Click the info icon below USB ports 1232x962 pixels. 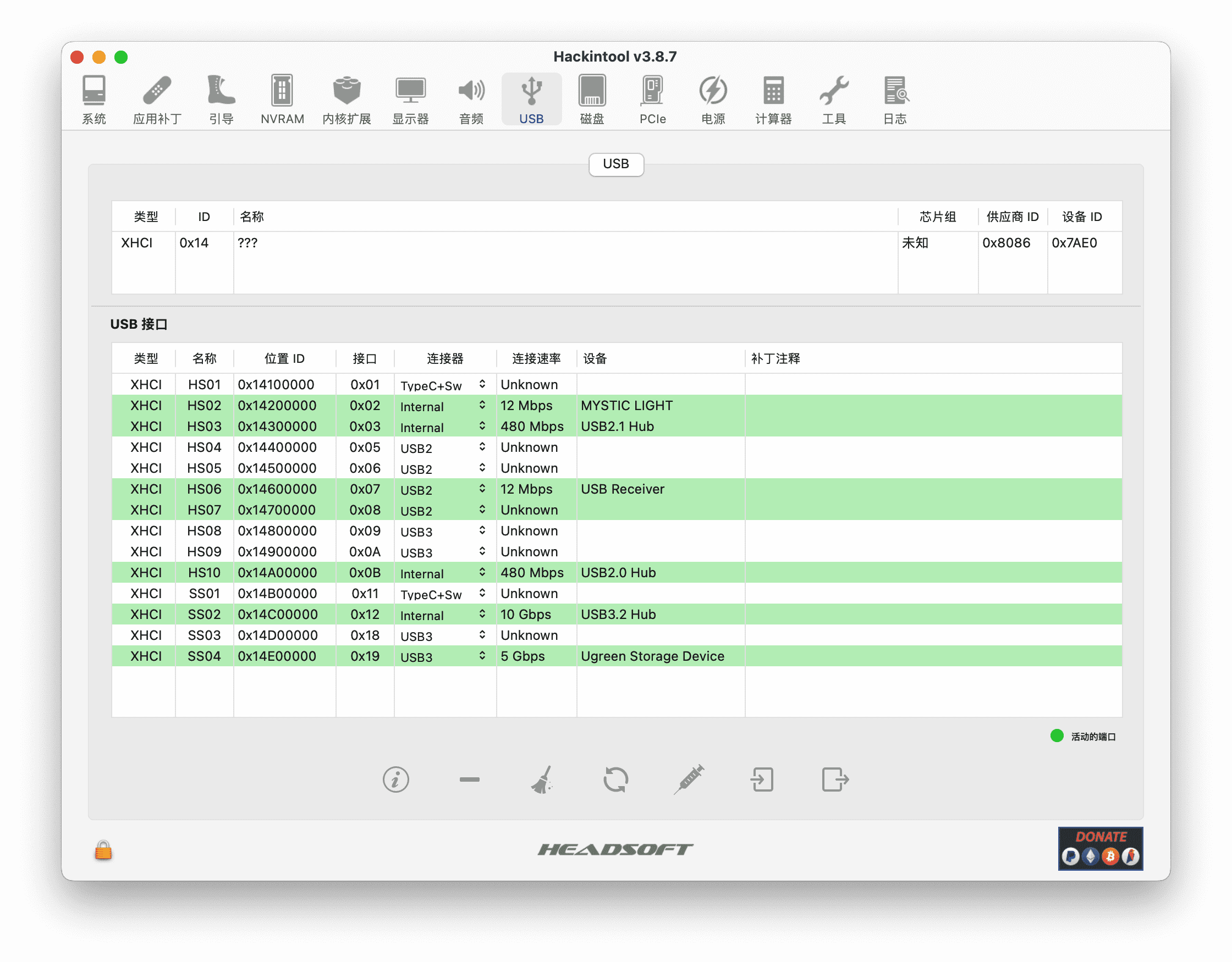pos(396,779)
